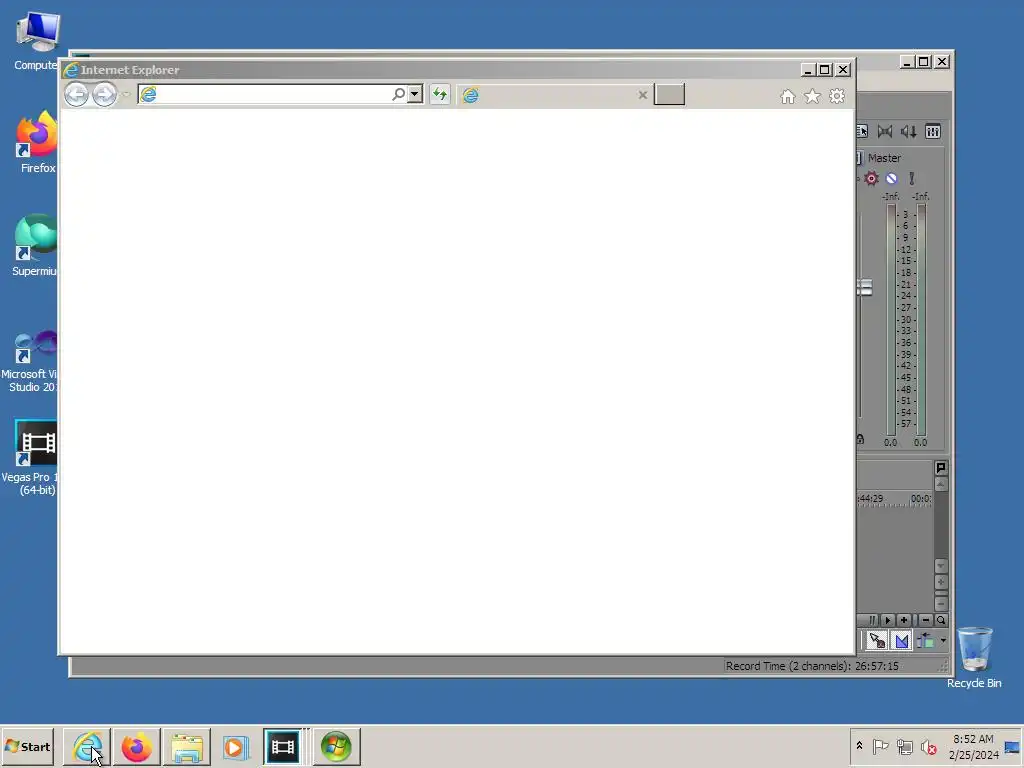Viewport: 1024px width, 768px height.
Task: Maximize the Internet Explorer window
Action: pos(825,69)
